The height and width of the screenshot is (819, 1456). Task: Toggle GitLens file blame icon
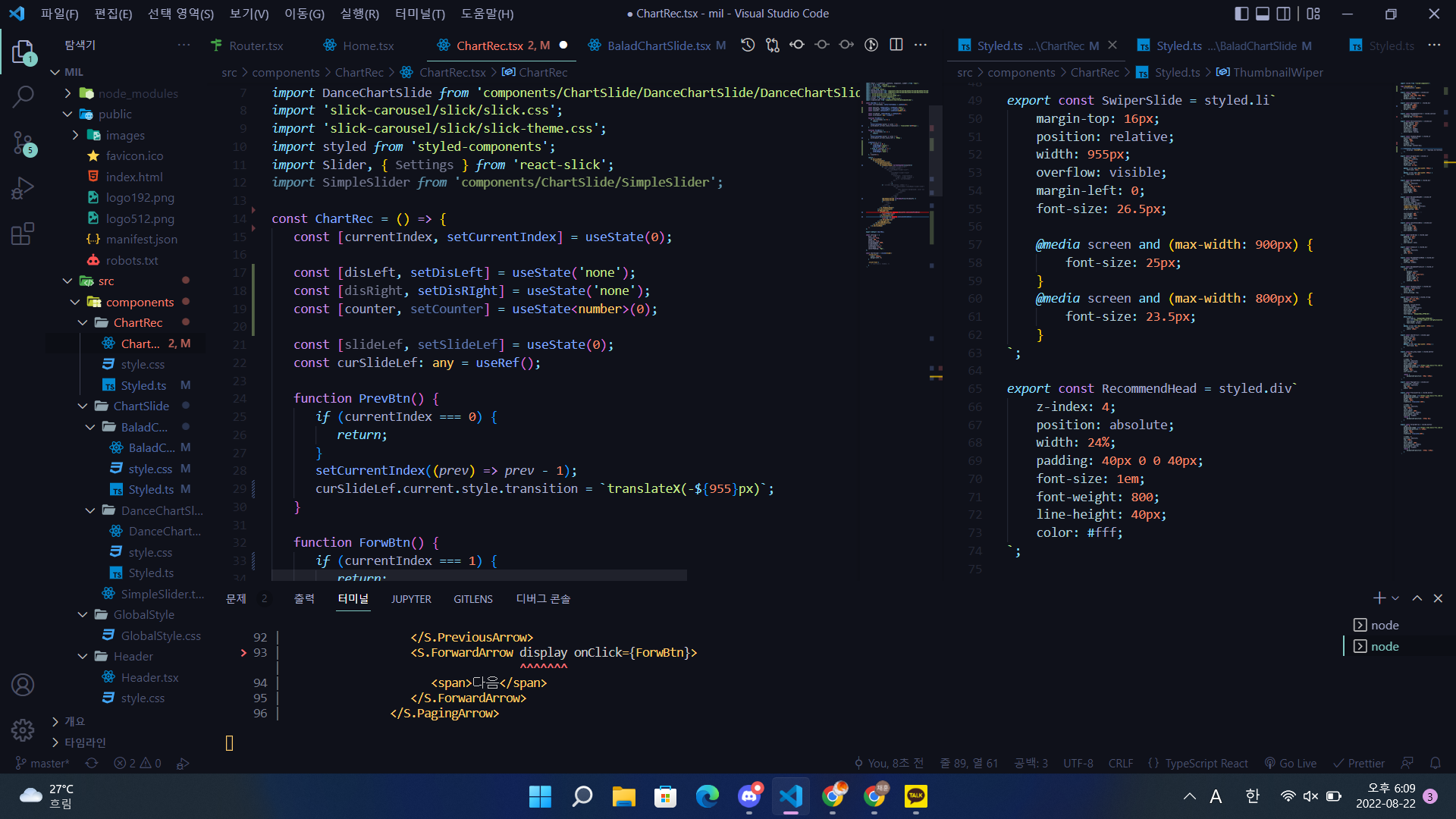(x=871, y=45)
